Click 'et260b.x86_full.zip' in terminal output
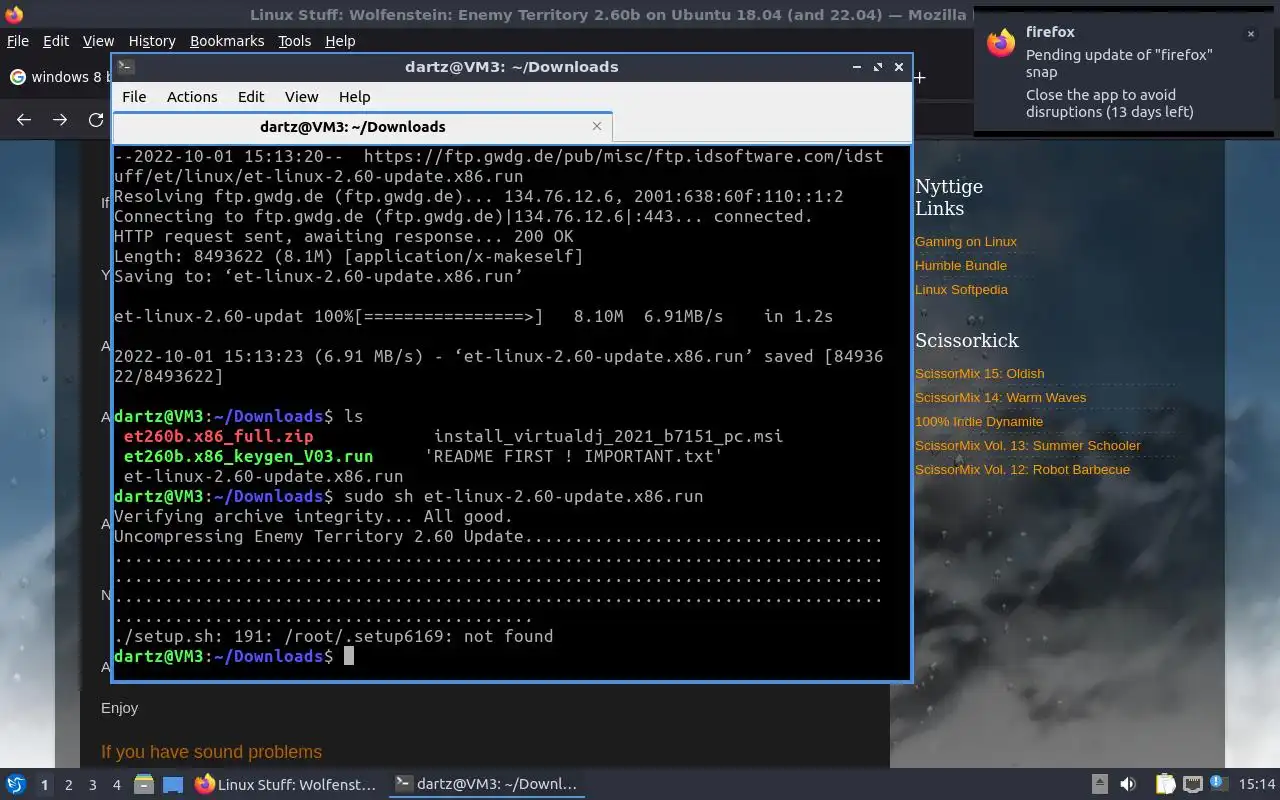This screenshot has height=800, width=1280. pyautogui.click(x=218, y=436)
